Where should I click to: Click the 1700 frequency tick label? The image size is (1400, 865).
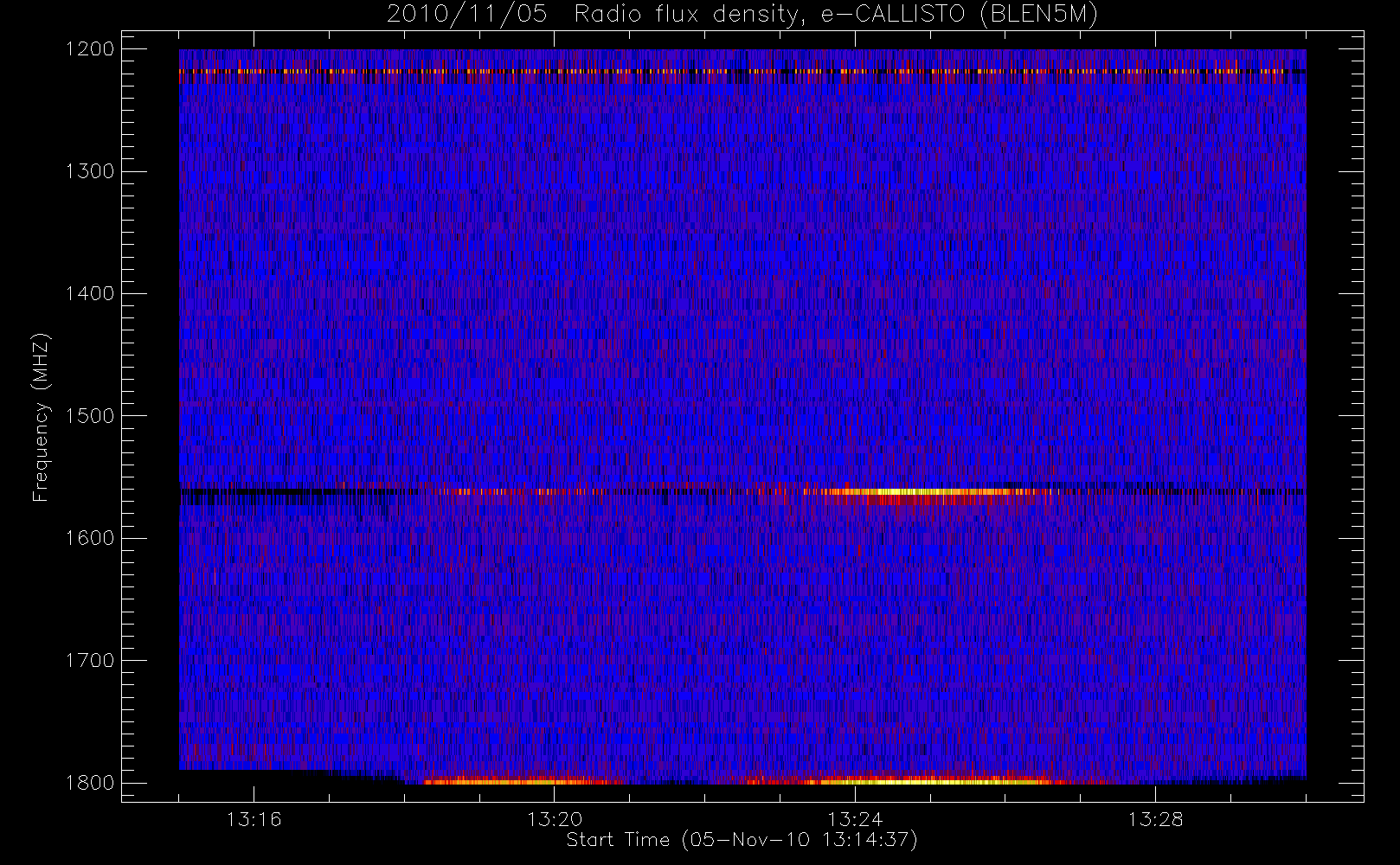(90, 661)
